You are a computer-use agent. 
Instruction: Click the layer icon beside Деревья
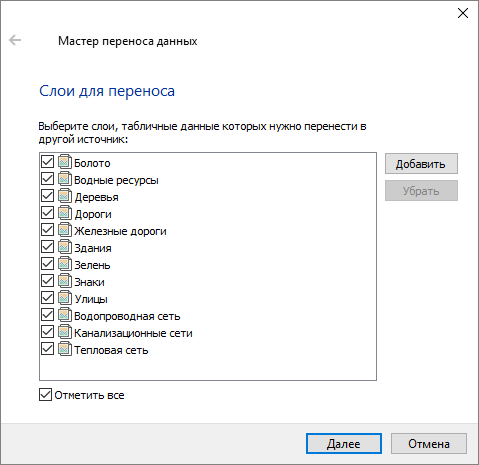tap(65, 196)
